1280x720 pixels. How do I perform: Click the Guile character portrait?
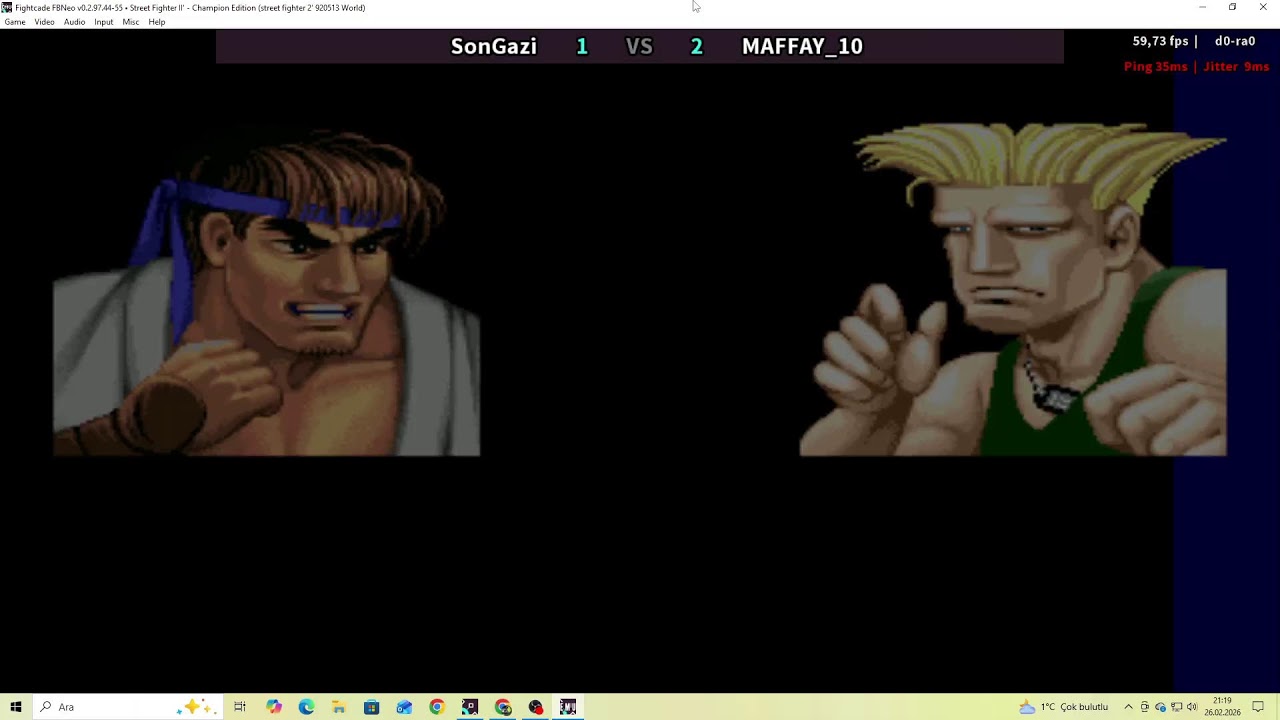tap(1013, 290)
